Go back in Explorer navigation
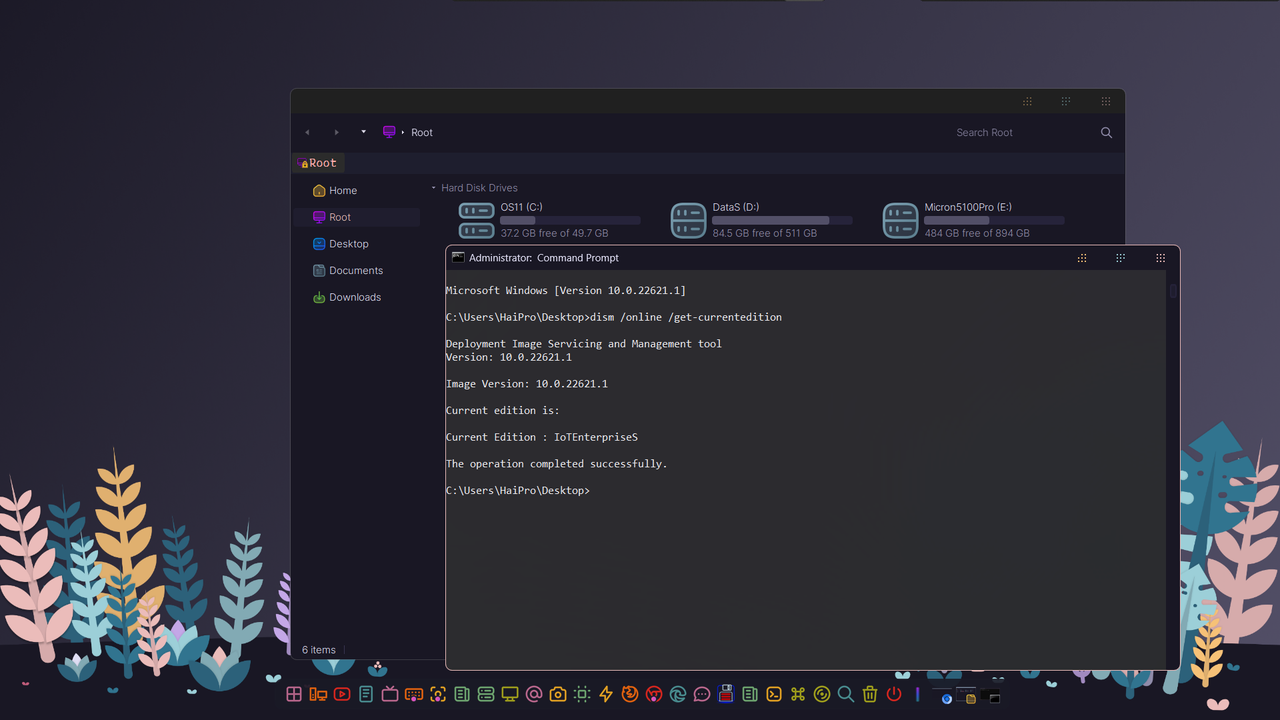1280x720 pixels. (x=307, y=132)
